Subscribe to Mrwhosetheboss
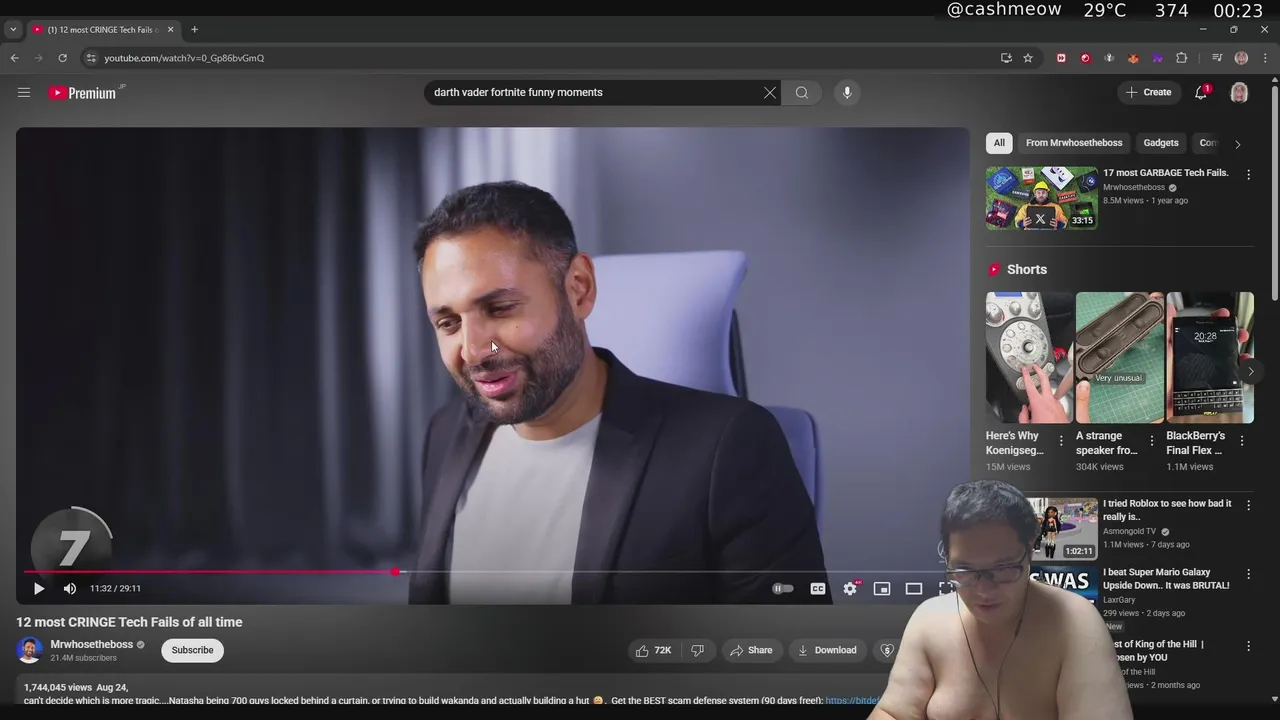Screen dimensions: 1280x720 (192, 650)
